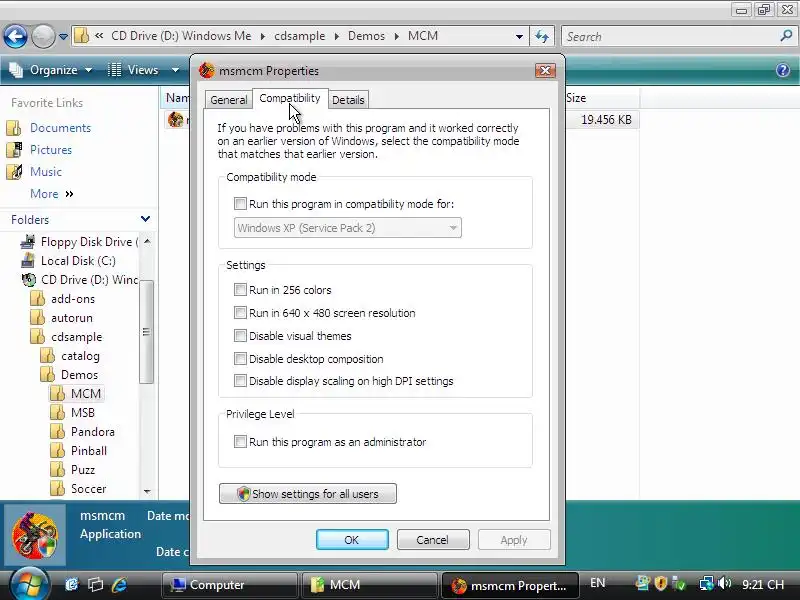This screenshot has height=600, width=800.
Task: Launch Internet Explorer from quick launch
Action: coord(119,584)
